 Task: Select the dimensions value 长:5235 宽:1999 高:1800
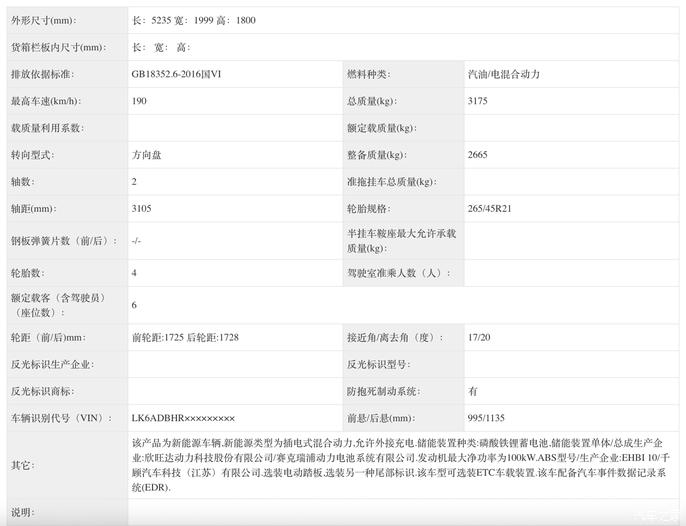point(194,21)
